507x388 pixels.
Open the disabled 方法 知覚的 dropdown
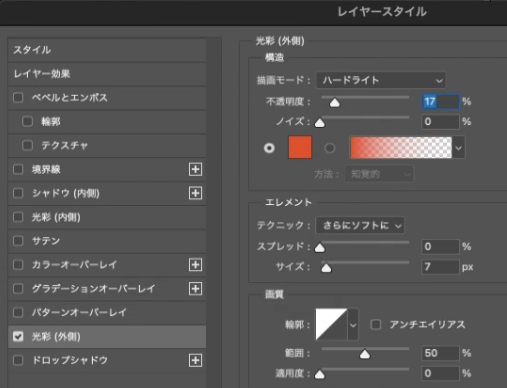click(379, 174)
